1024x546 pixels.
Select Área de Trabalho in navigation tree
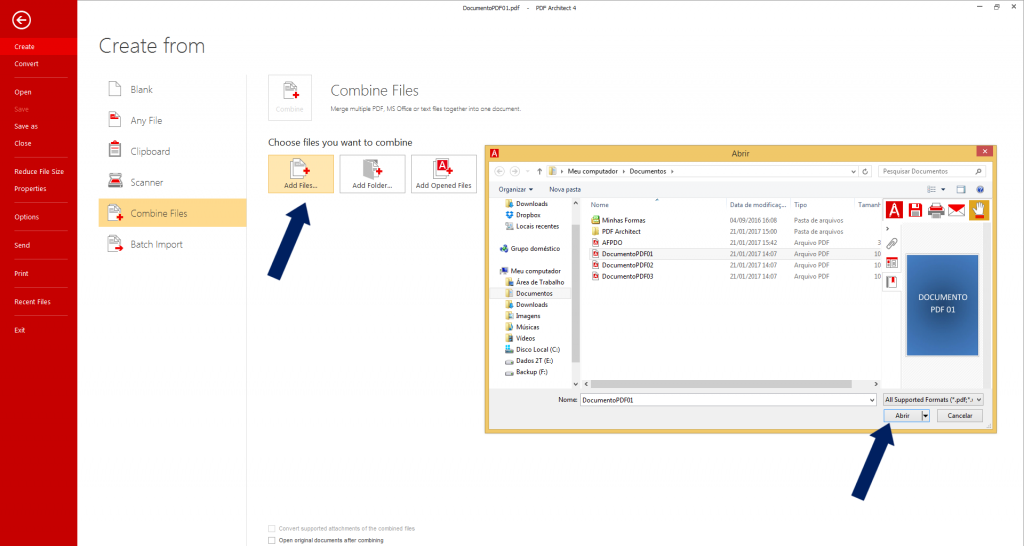tap(539, 282)
